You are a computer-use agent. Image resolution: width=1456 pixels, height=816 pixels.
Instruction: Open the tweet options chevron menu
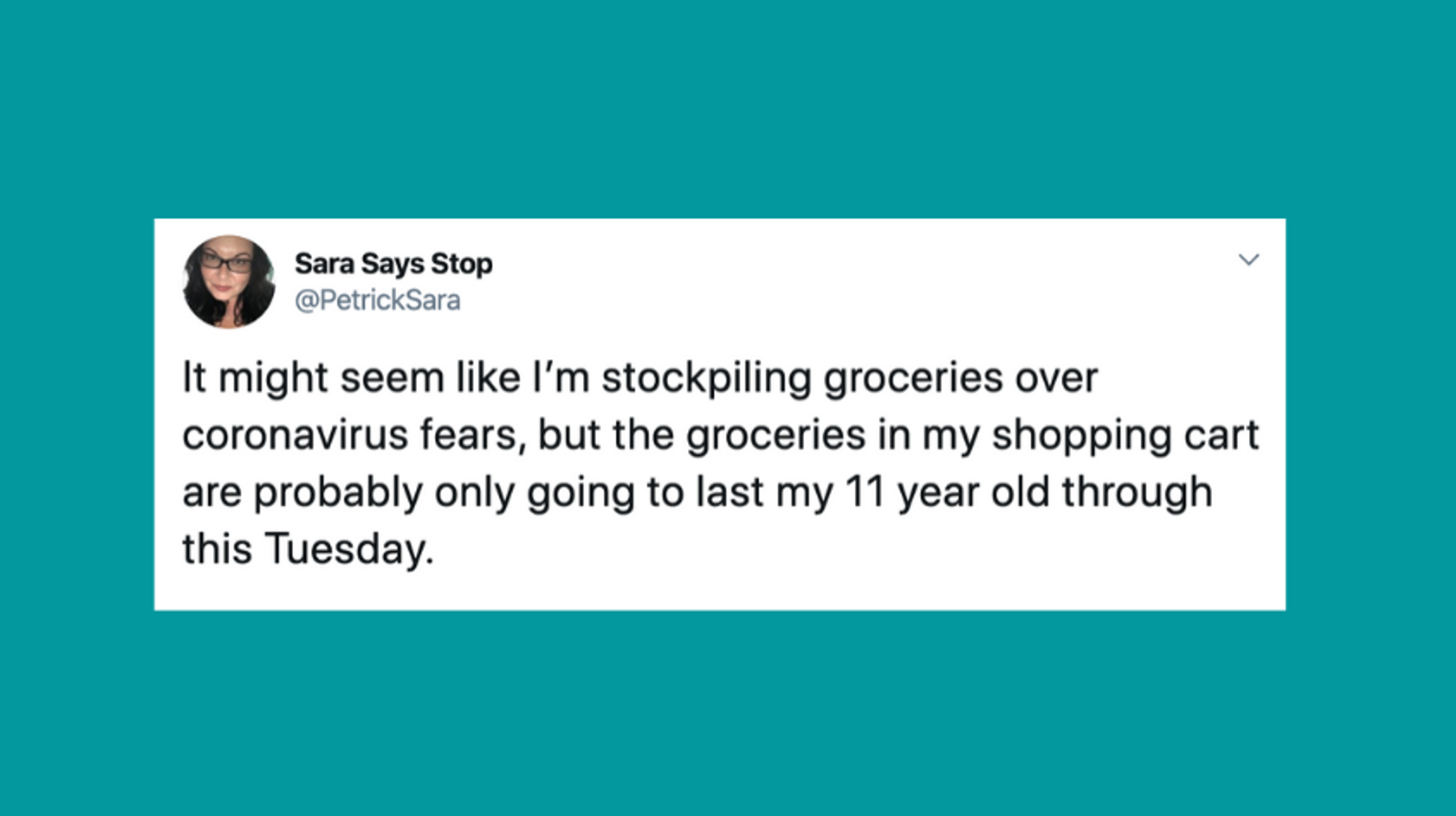click(x=1248, y=261)
